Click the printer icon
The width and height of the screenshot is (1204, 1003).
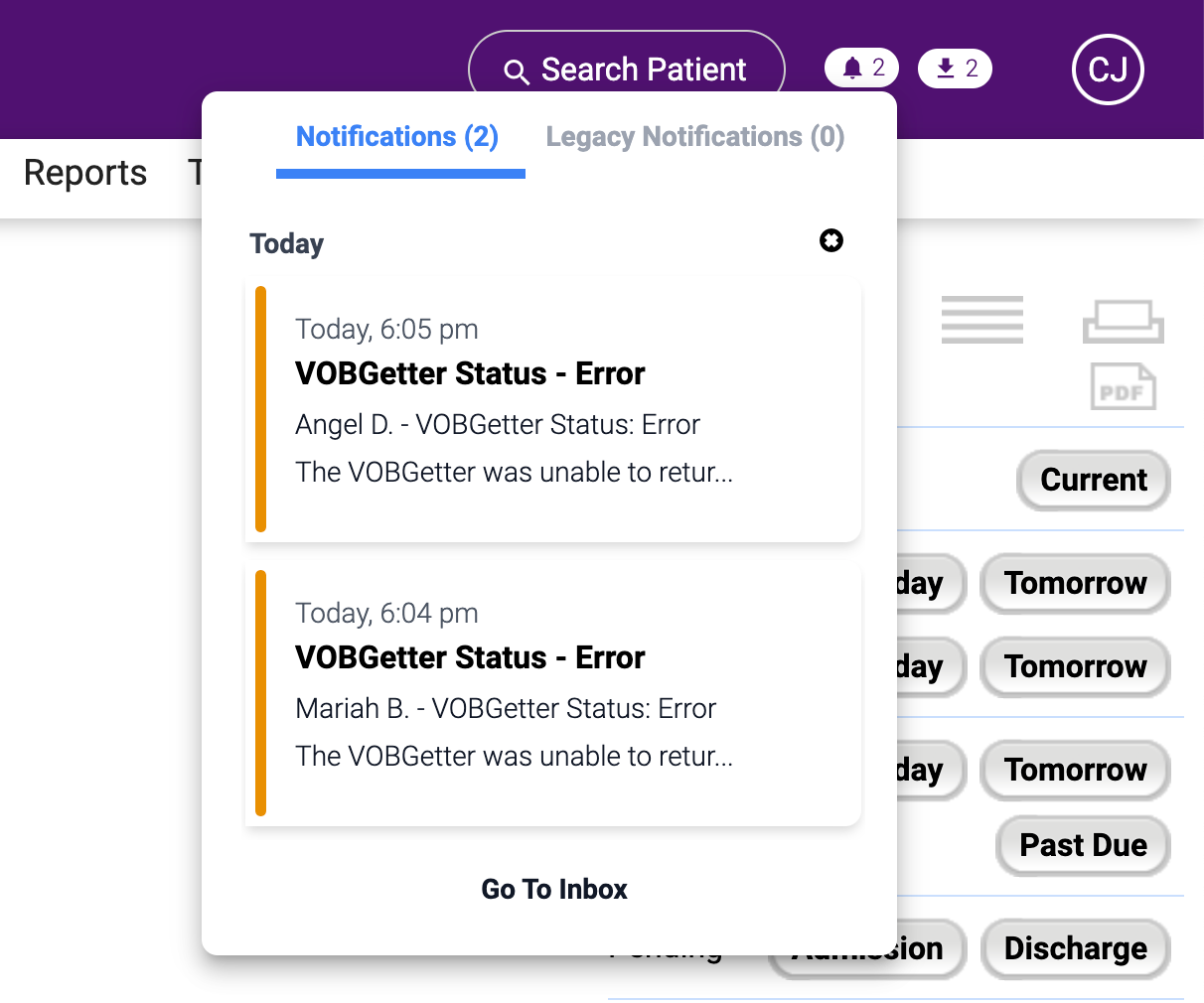coord(1124,321)
